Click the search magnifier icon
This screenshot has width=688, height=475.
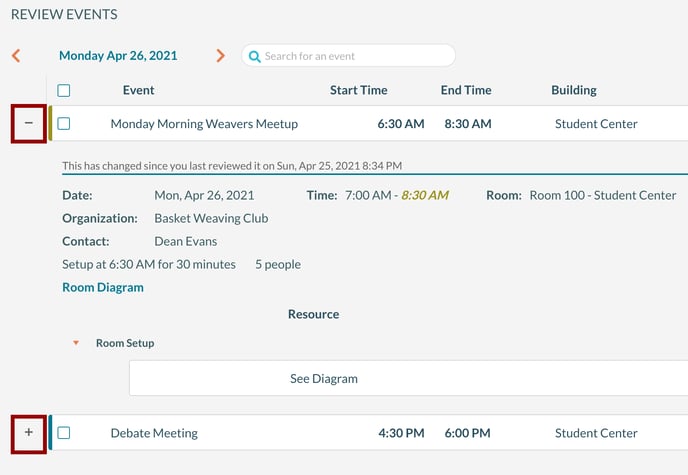coord(254,56)
